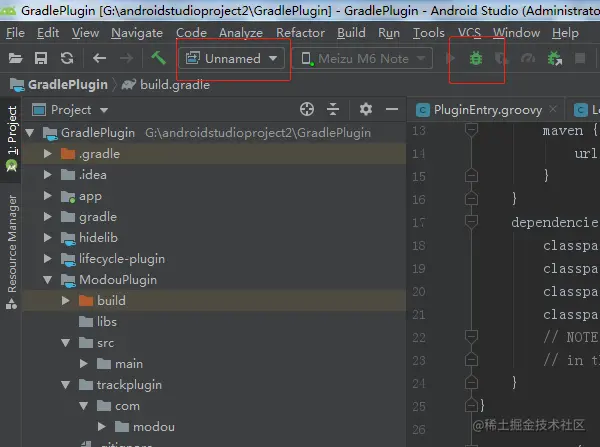This screenshot has width=600, height=447.
Task: Click the Save All toolbar icon
Action: (x=41, y=58)
